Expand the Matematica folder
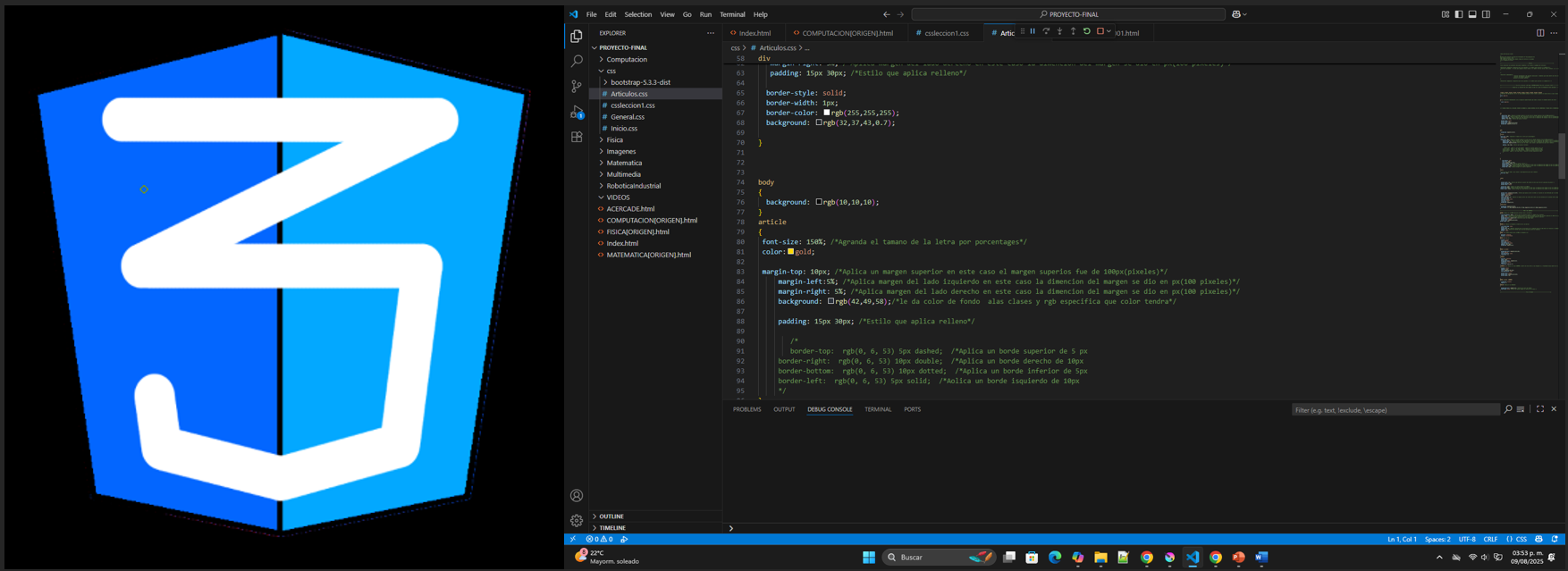The image size is (1568, 571). [x=656, y=163]
